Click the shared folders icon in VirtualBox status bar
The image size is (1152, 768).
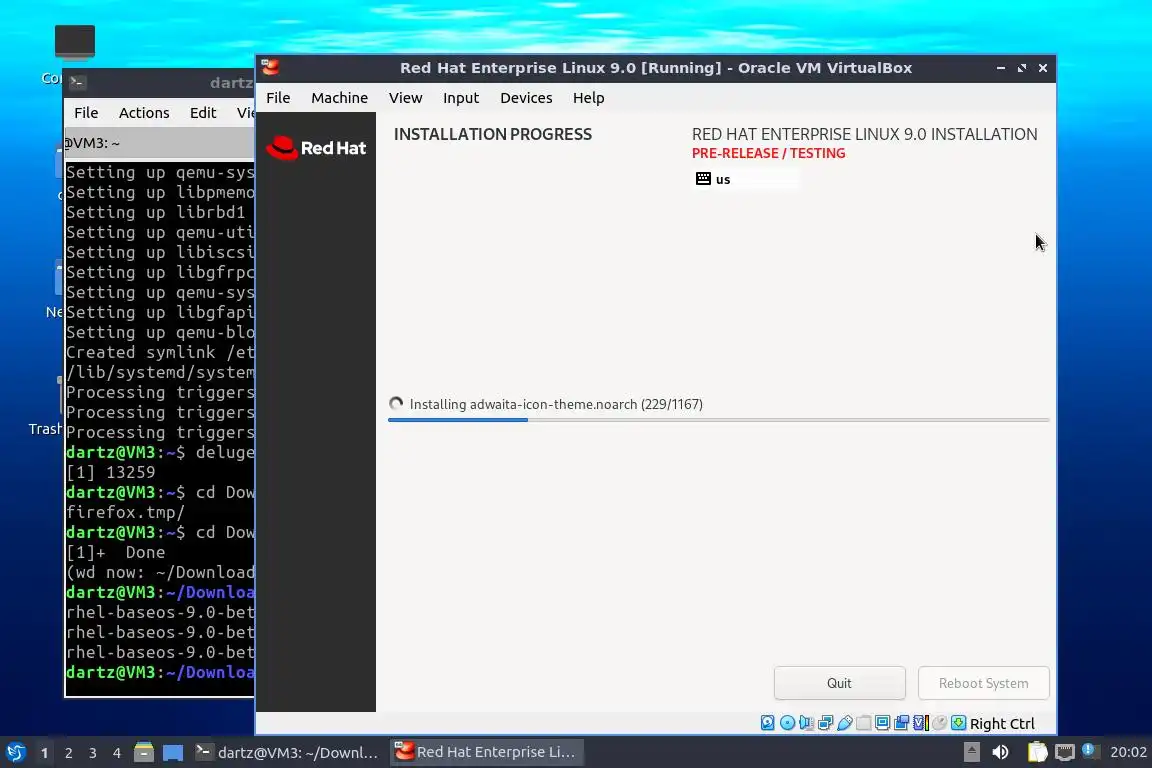click(863, 723)
